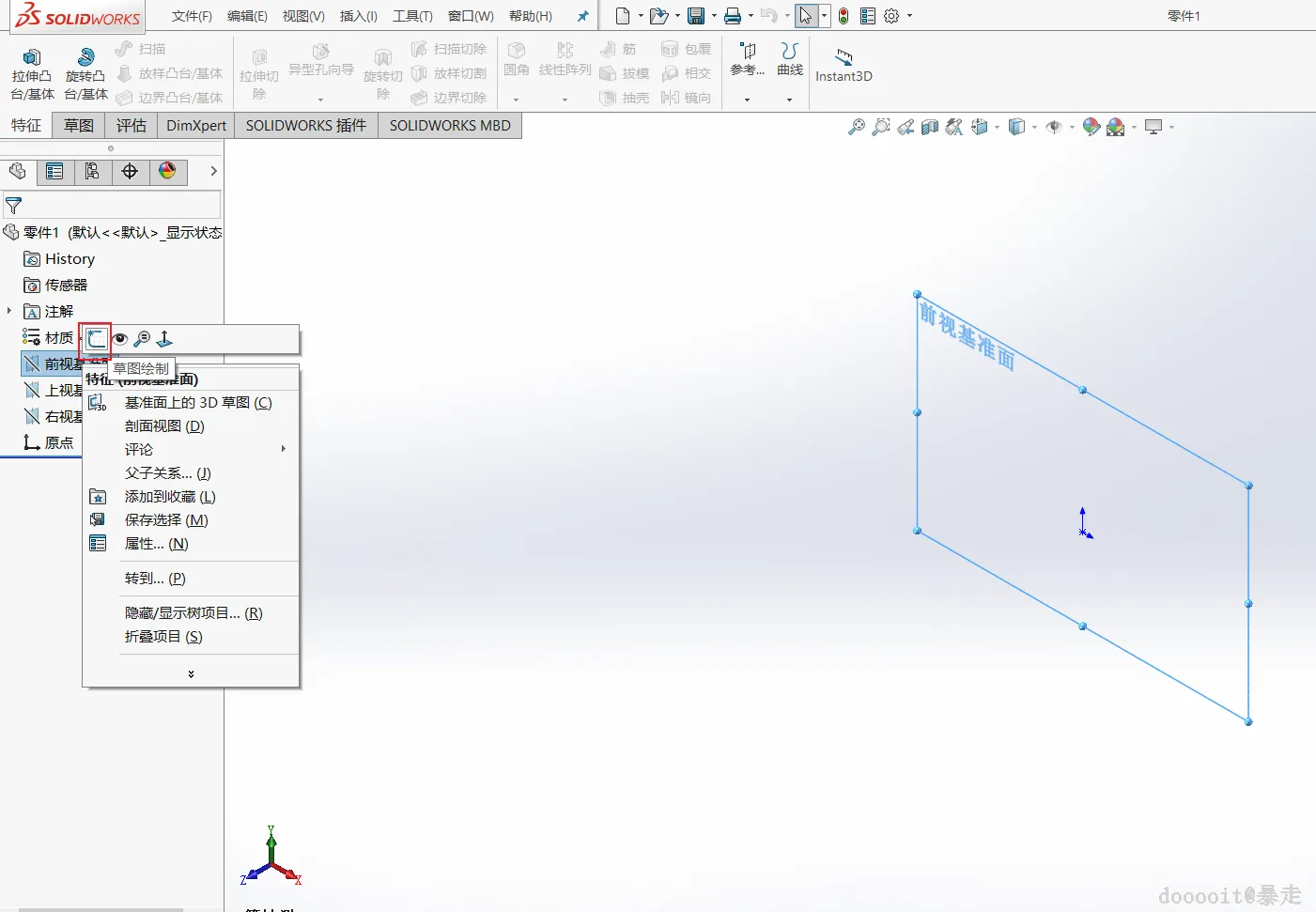The height and width of the screenshot is (912, 1316).
Task: Open the ConfigurationManager tab icon
Action: click(92, 171)
